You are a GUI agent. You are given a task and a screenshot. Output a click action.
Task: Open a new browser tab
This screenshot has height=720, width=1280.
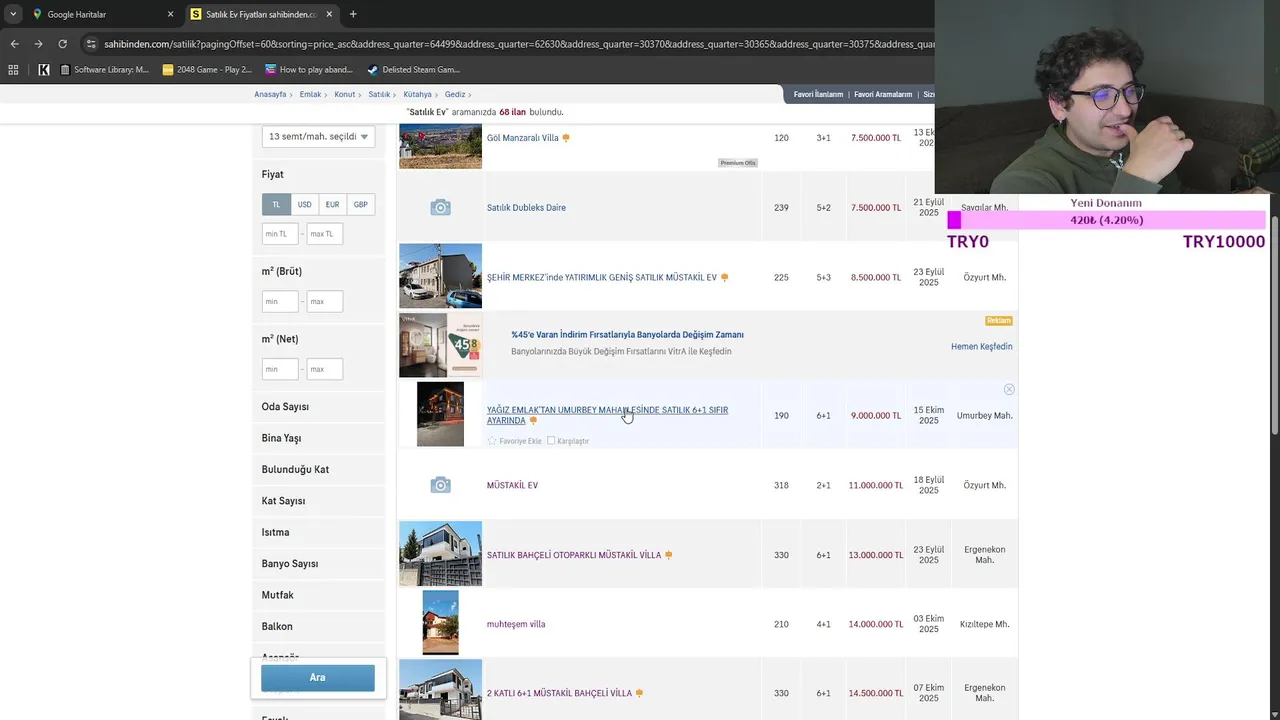point(353,14)
